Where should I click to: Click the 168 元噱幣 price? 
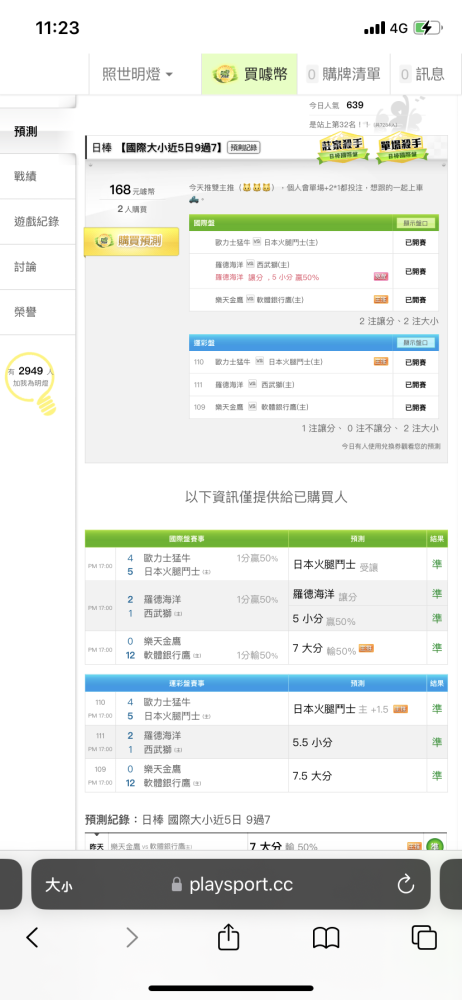click(x=132, y=190)
